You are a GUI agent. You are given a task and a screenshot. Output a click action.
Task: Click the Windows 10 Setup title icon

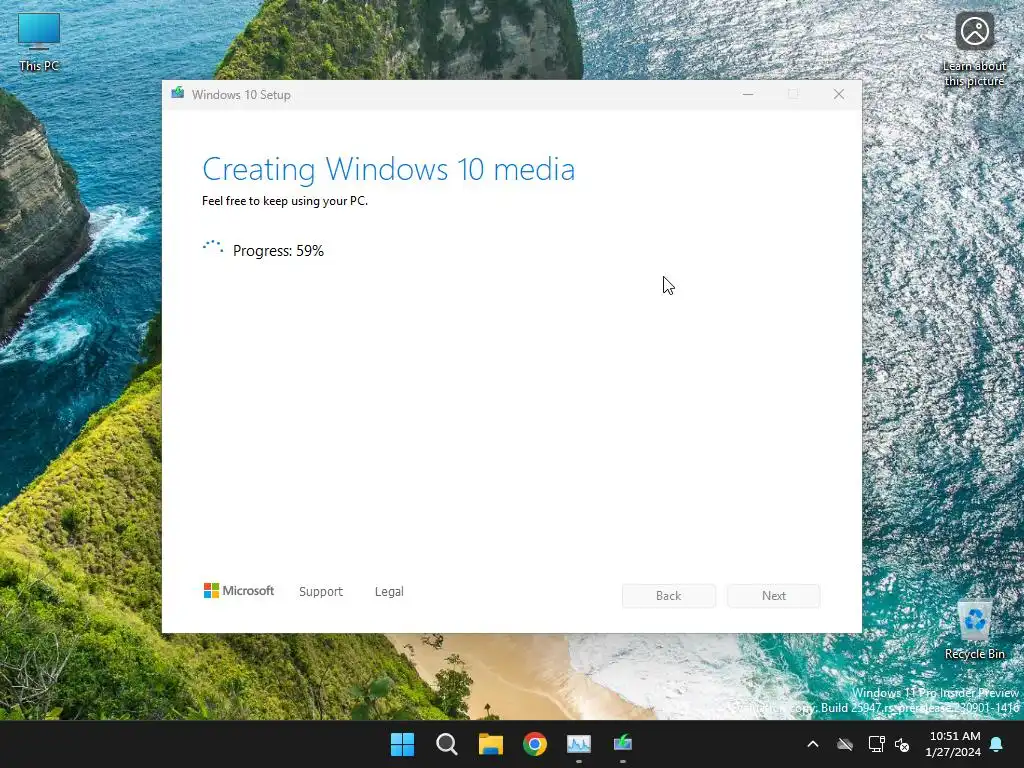coord(178,94)
